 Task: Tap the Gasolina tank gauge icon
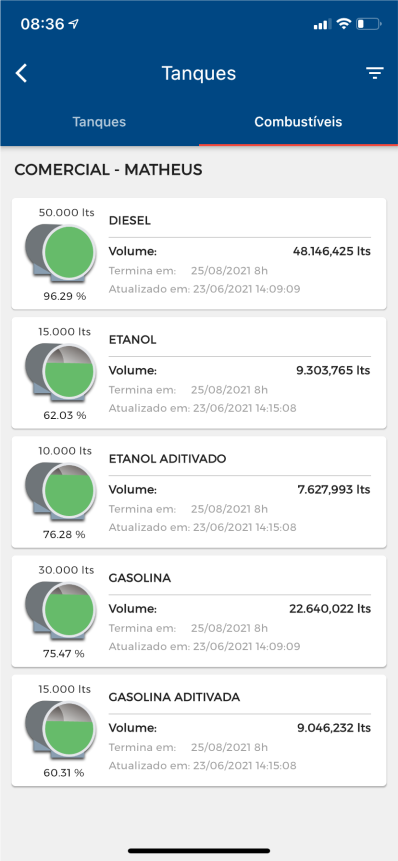pos(60,609)
